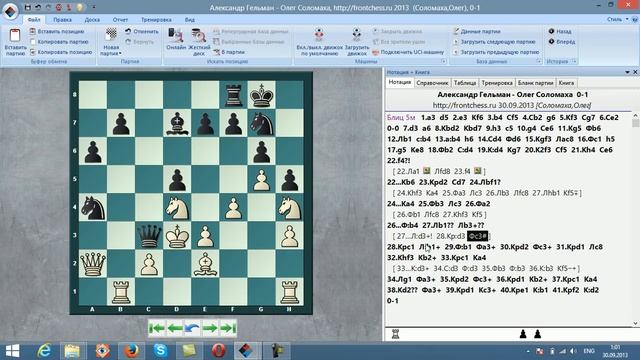Click move 22.f4?! in the notation
The height and width of the screenshot is (360, 640).
(399, 160)
